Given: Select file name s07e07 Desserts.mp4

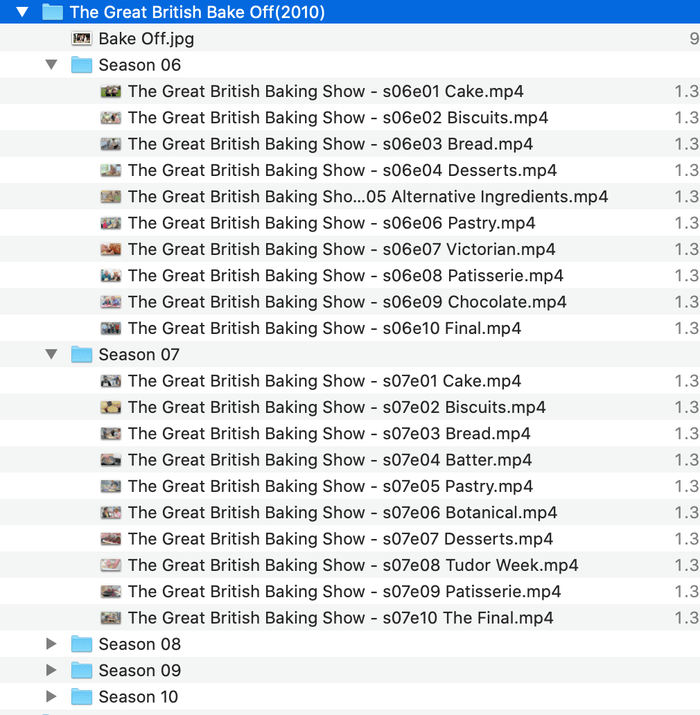Looking at the screenshot, I should pyautogui.click(x=340, y=539).
